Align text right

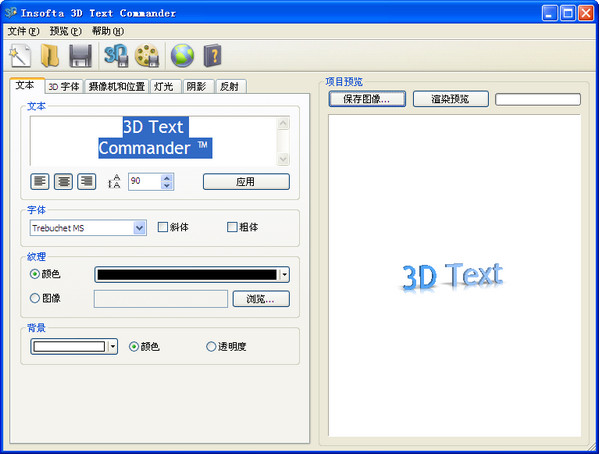point(87,181)
